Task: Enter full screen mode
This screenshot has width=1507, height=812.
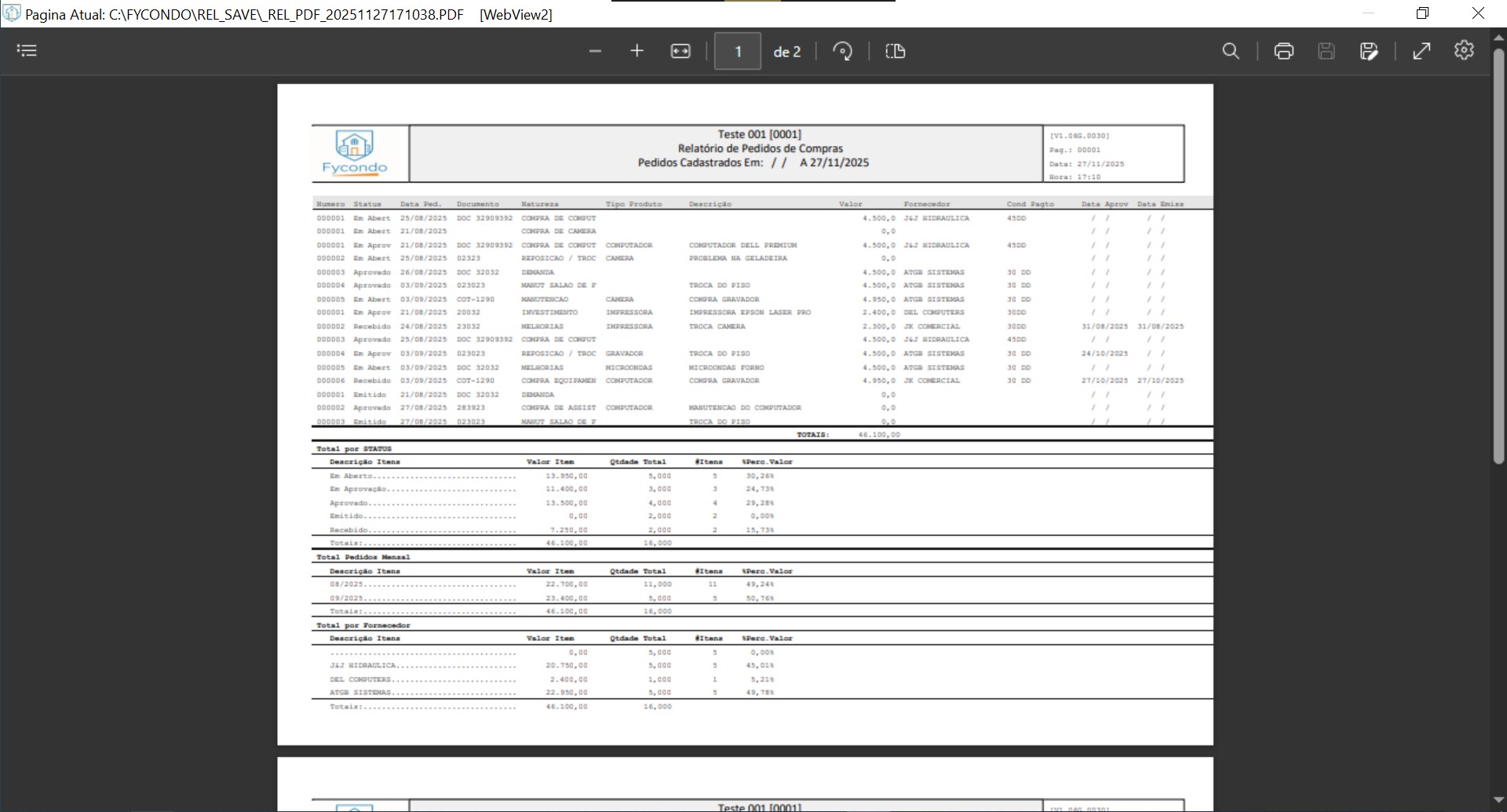Action: click(1421, 51)
